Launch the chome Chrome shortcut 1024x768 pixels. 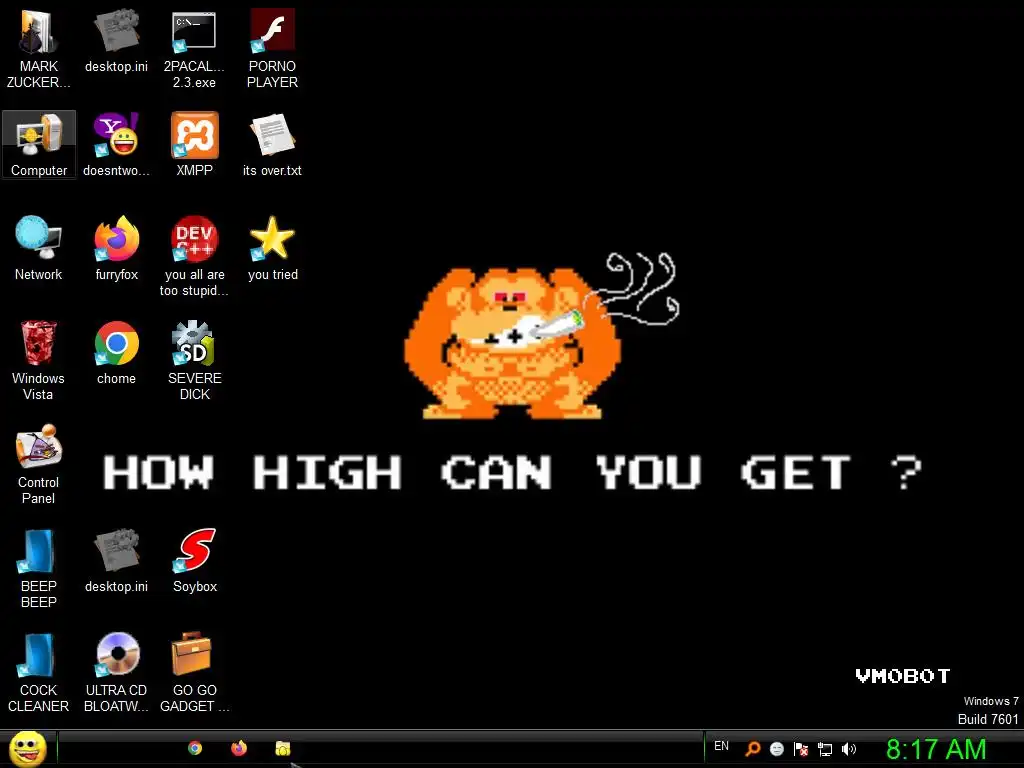[116, 352]
